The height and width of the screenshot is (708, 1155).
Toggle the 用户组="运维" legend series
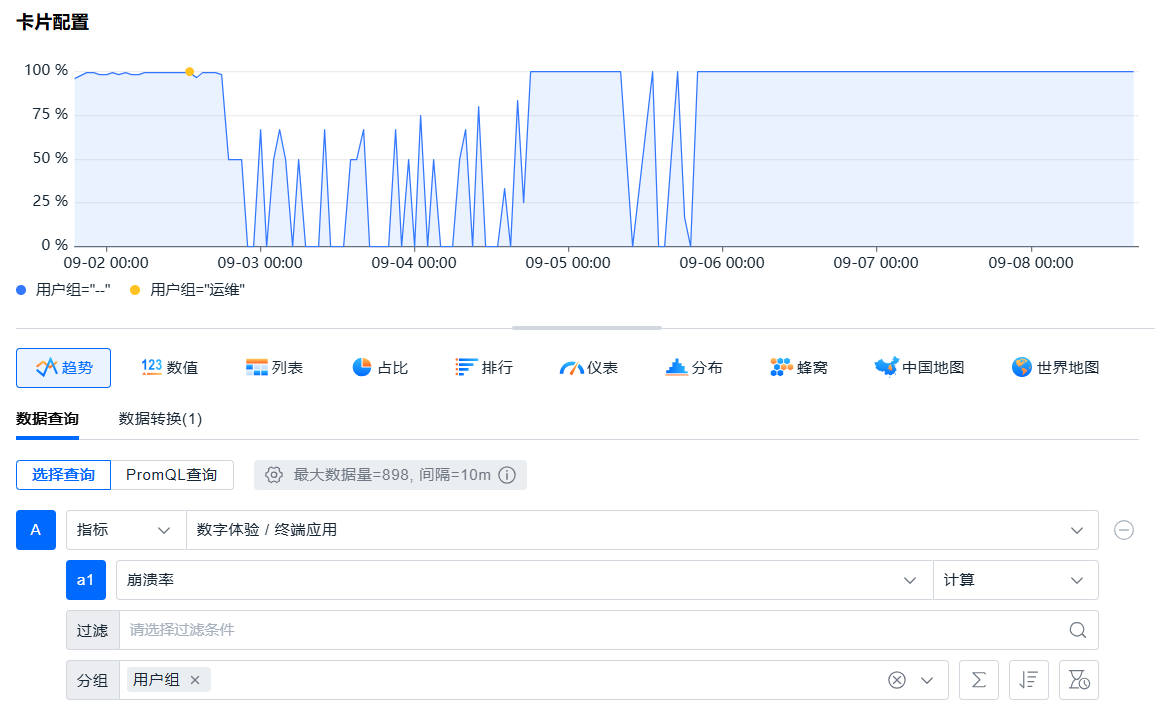coord(188,290)
